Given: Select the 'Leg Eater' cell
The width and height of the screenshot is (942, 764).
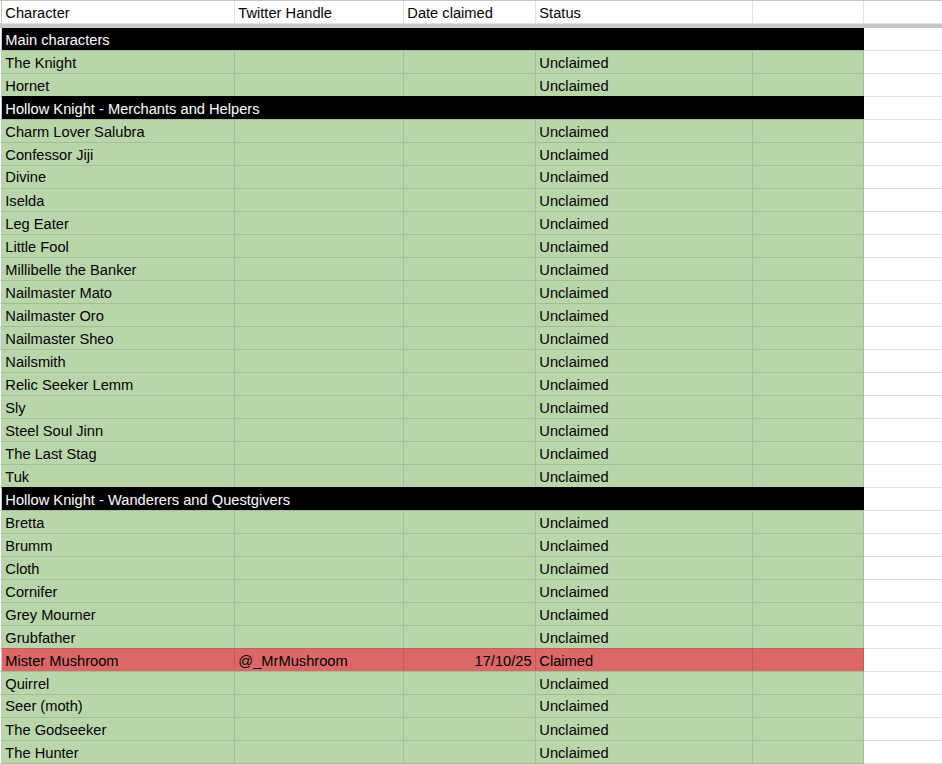Looking at the screenshot, I should pyautogui.click(x=118, y=223).
